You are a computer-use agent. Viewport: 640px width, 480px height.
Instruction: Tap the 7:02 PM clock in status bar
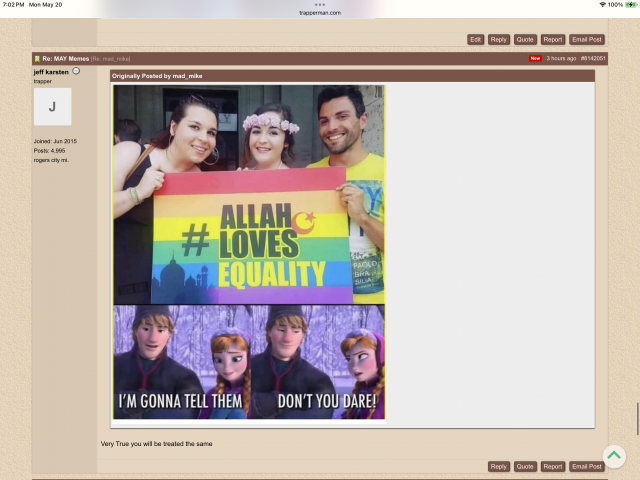(13, 4)
